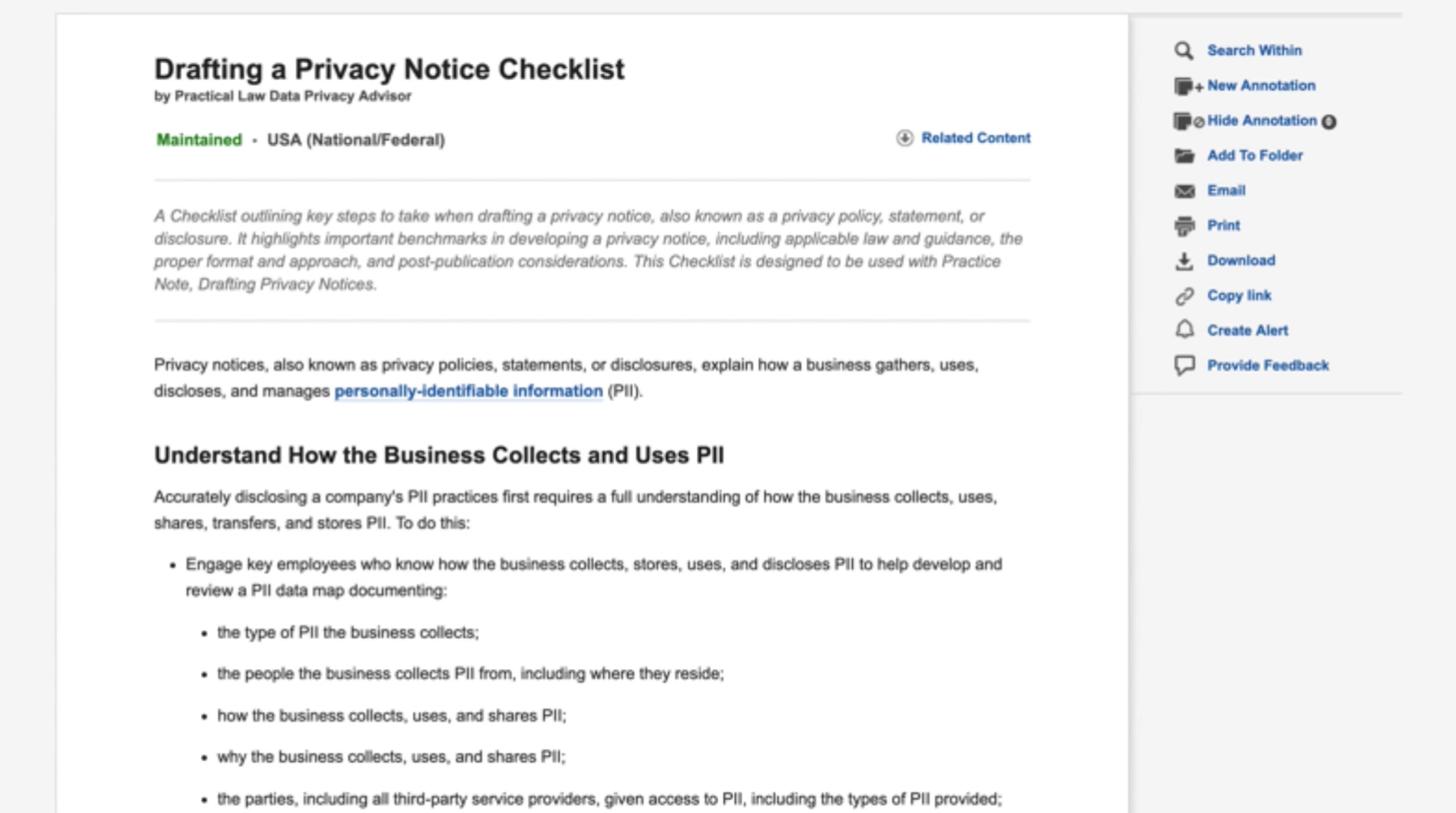1456x813 pixels.
Task: Click the document title heading
Action: tap(389, 69)
